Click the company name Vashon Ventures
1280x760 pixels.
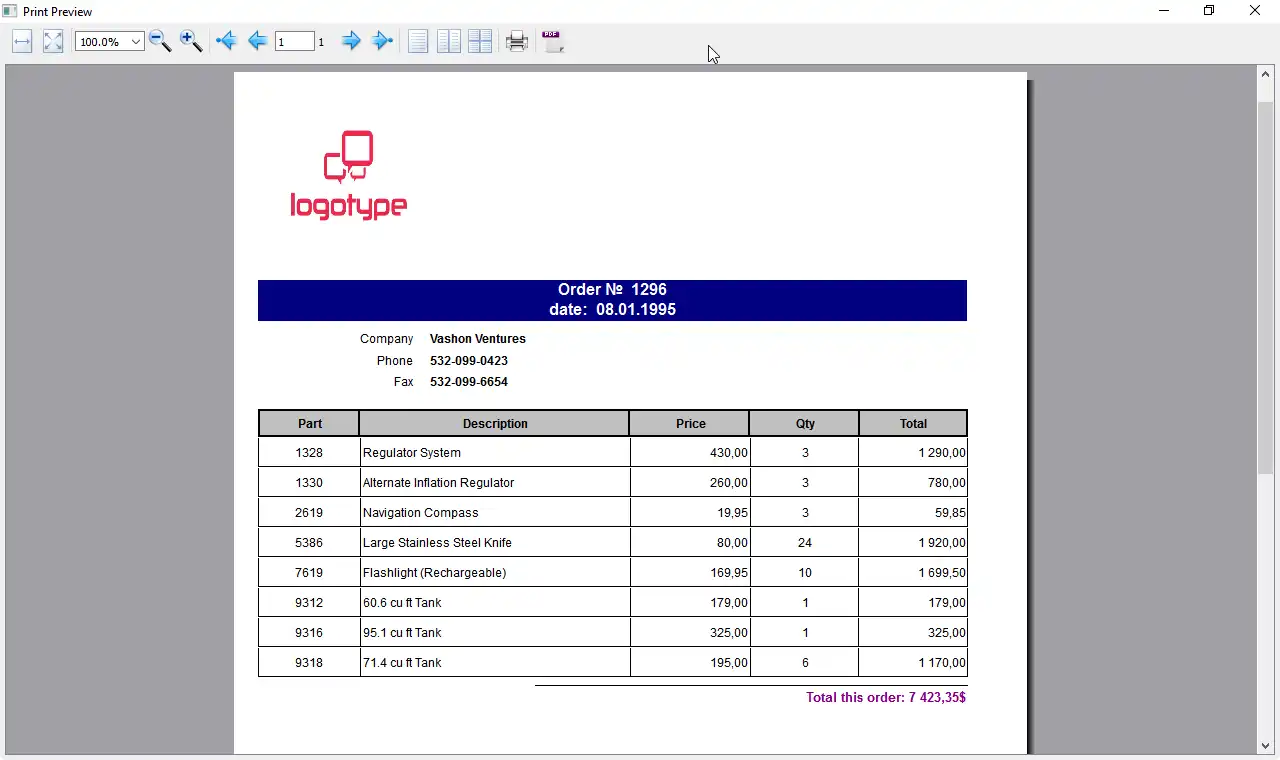(x=478, y=339)
